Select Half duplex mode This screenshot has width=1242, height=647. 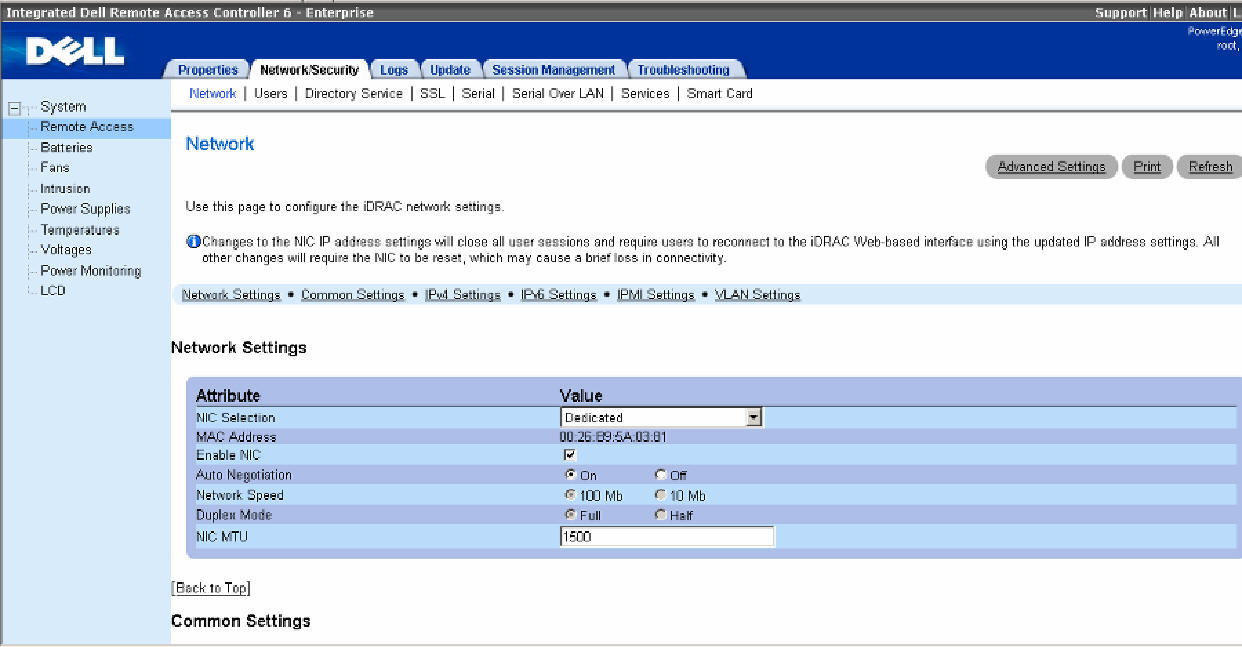click(660, 515)
